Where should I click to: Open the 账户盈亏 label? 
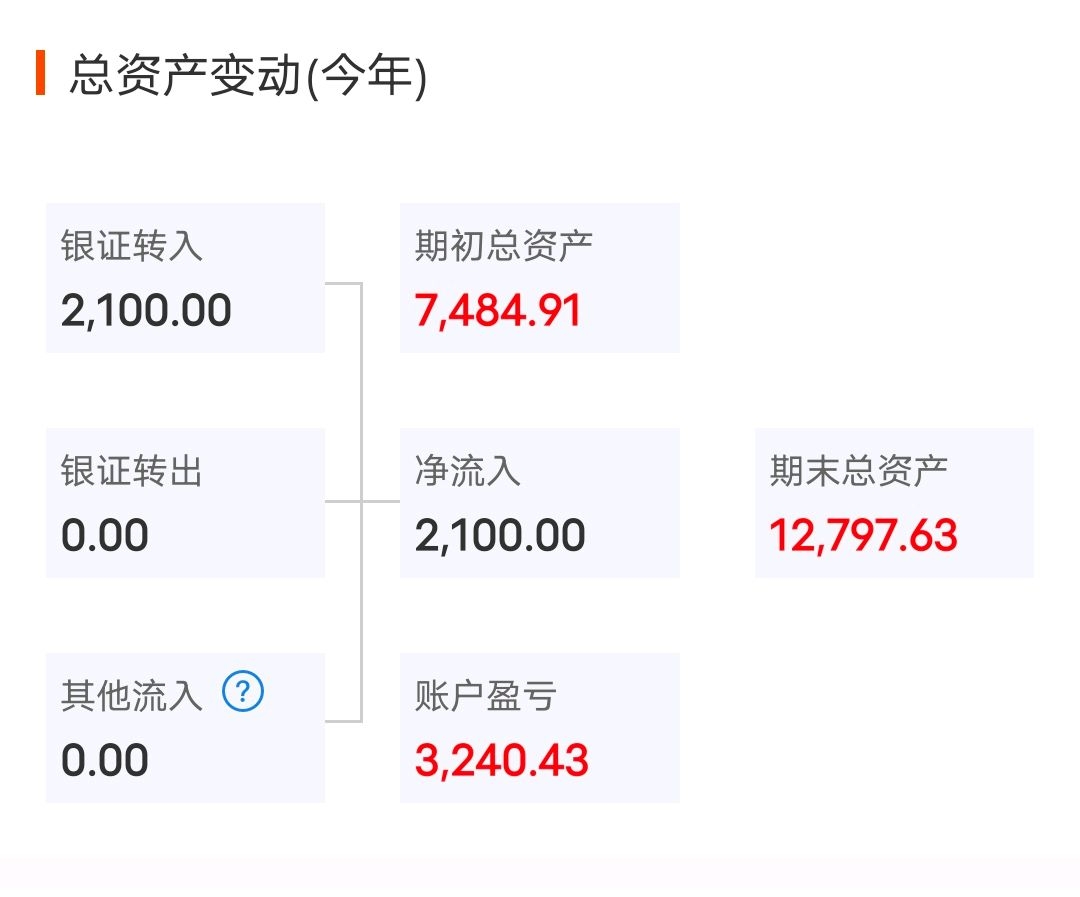click(x=486, y=696)
